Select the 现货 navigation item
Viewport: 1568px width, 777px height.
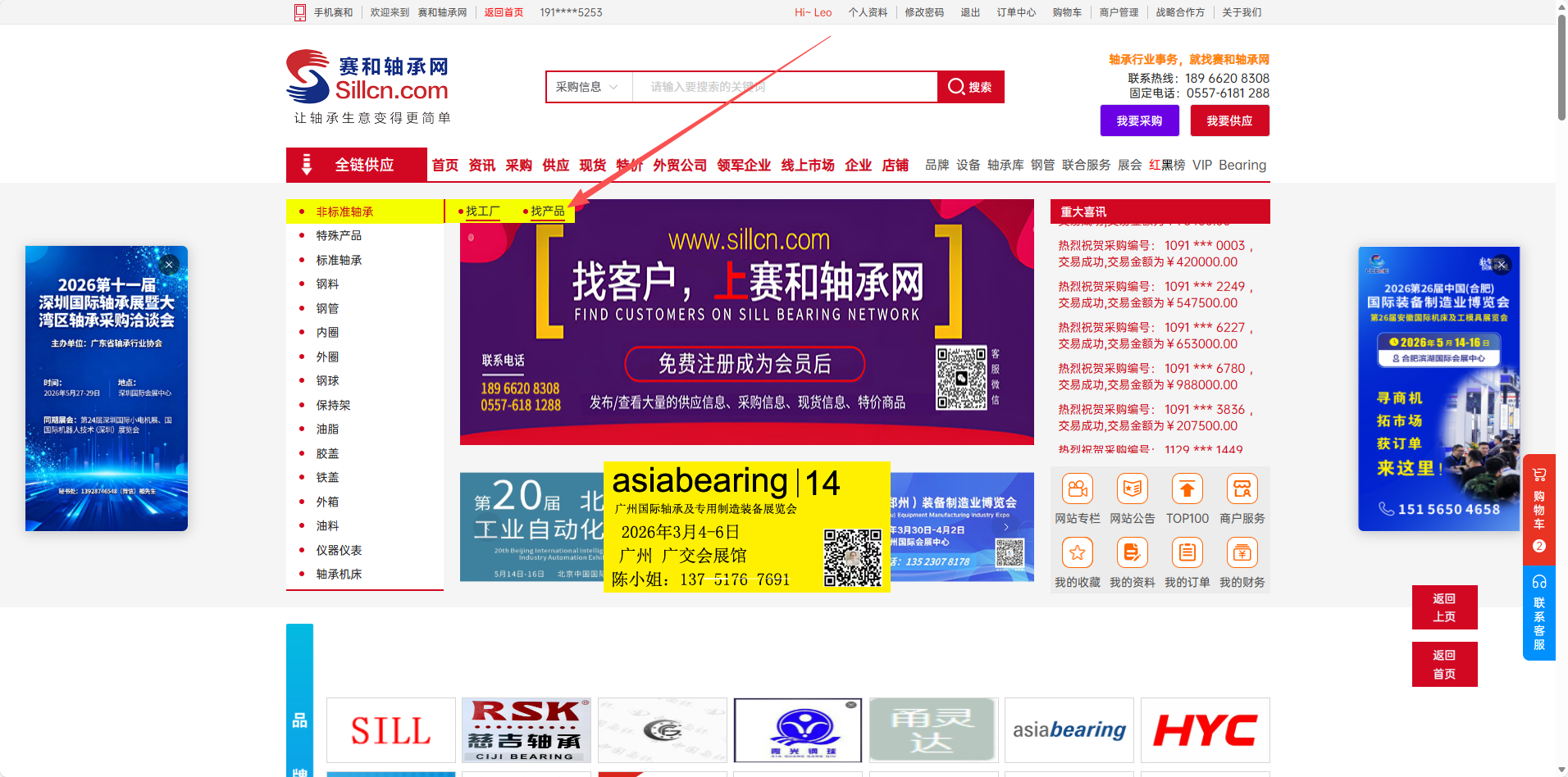[592, 166]
